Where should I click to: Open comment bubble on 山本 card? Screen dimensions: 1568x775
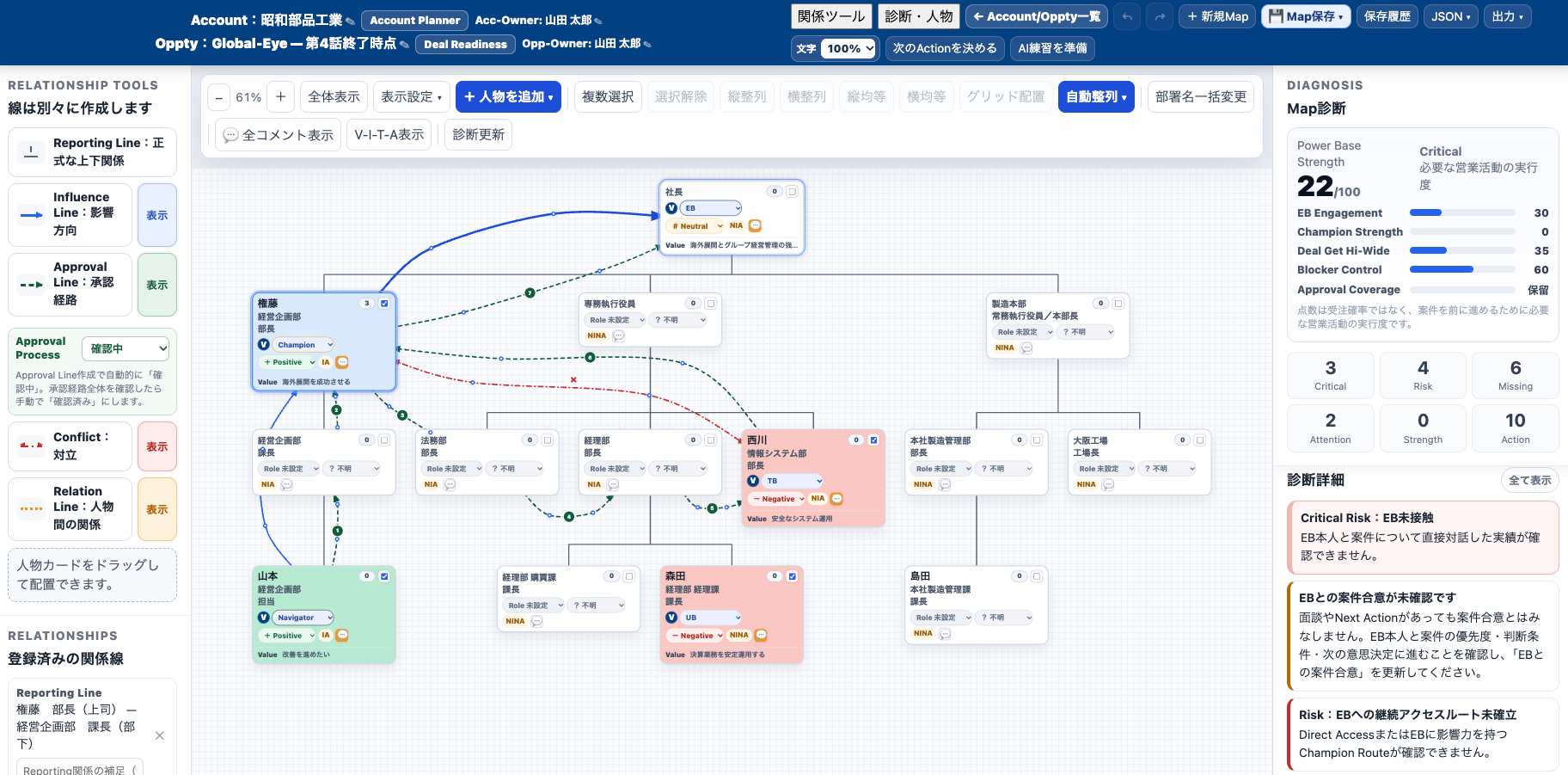pos(342,635)
